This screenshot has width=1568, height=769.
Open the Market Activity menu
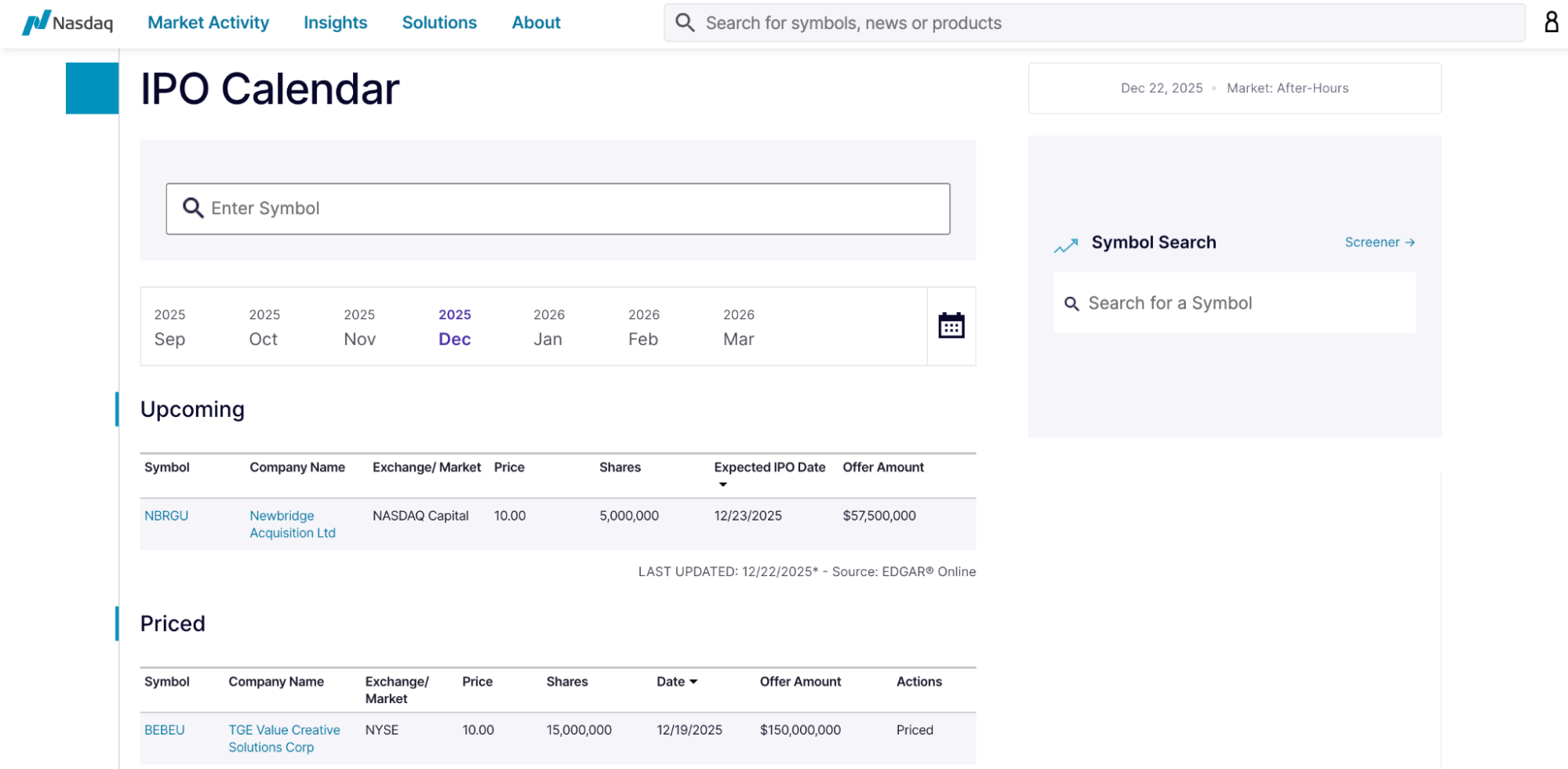click(208, 22)
